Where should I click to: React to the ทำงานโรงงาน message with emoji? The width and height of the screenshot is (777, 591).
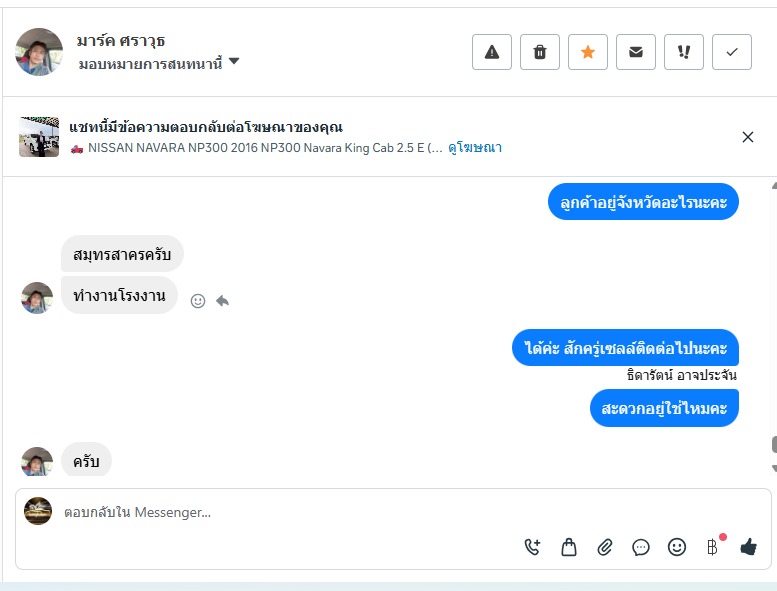(x=198, y=300)
